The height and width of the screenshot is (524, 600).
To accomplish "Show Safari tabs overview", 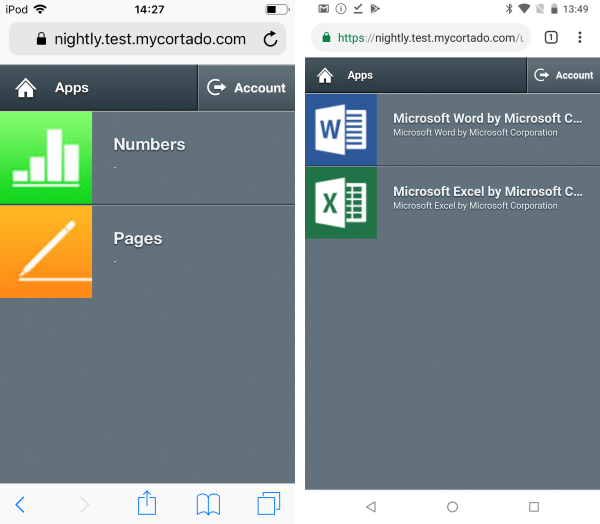I will 269,504.
